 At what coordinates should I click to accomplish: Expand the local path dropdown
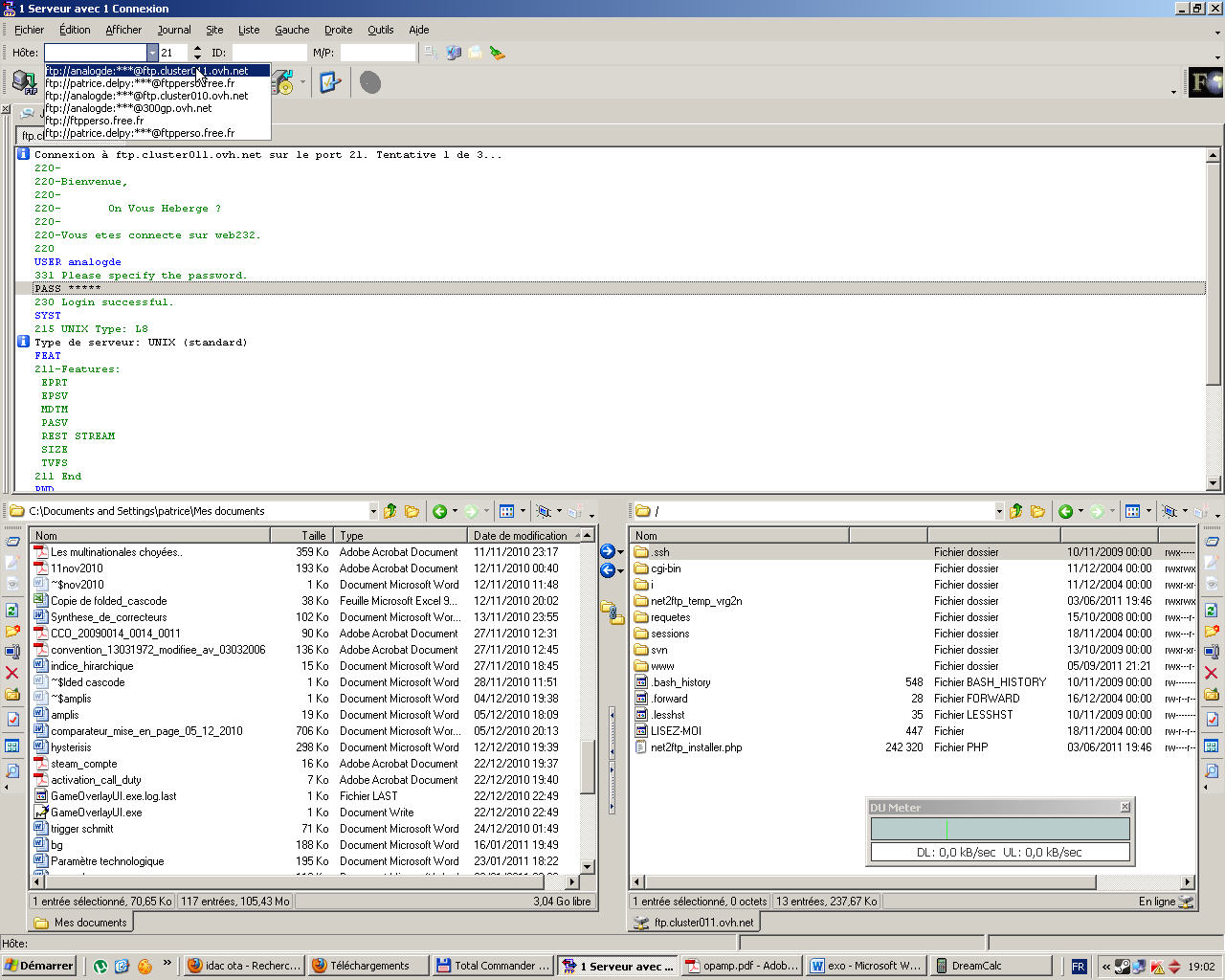pos(373,511)
